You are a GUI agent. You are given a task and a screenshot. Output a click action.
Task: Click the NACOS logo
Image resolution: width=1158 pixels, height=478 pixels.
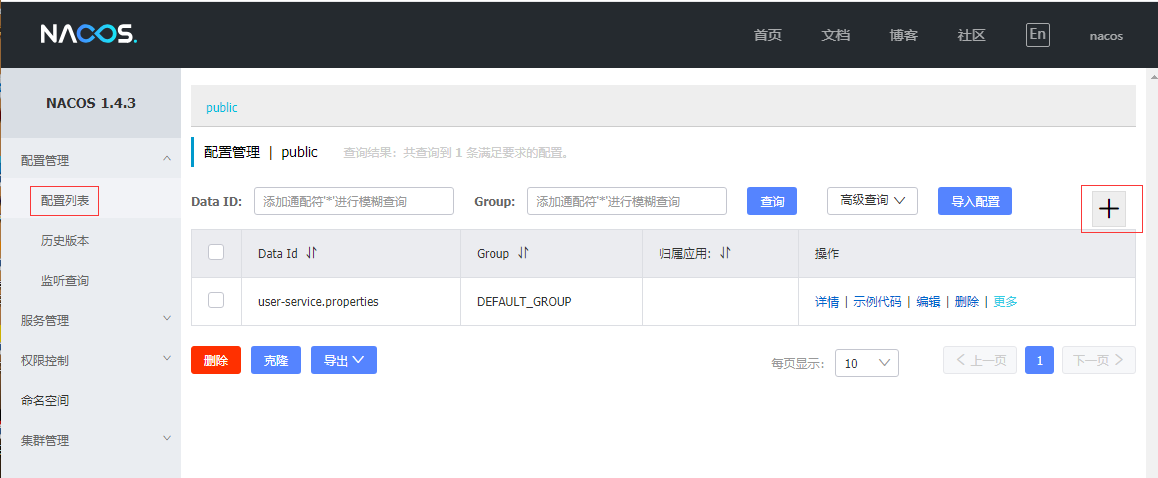point(89,34)
